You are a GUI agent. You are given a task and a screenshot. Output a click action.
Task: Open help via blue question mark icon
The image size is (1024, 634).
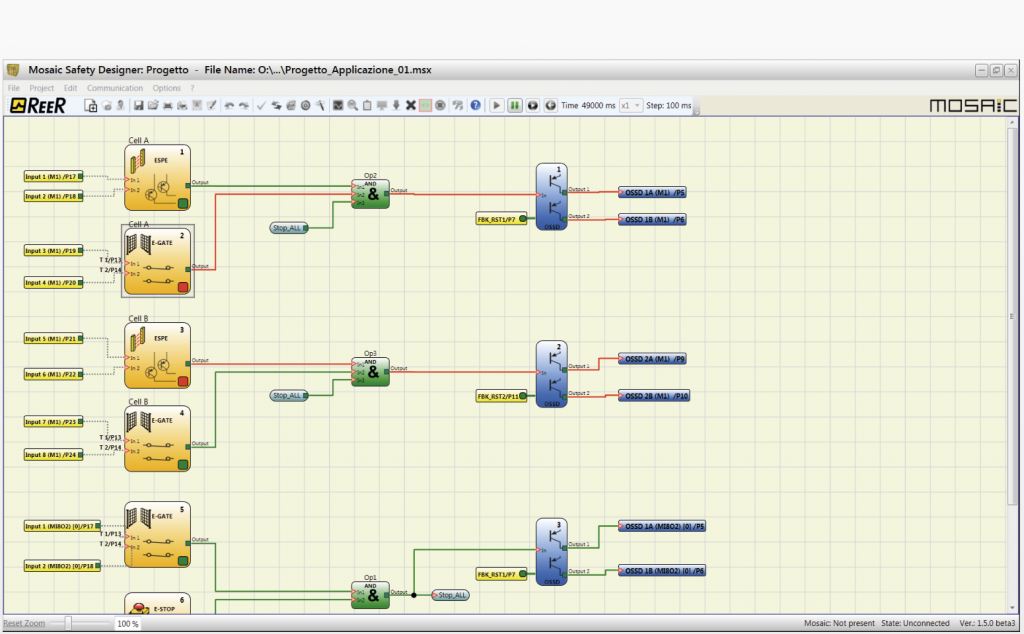pos(475,105)
